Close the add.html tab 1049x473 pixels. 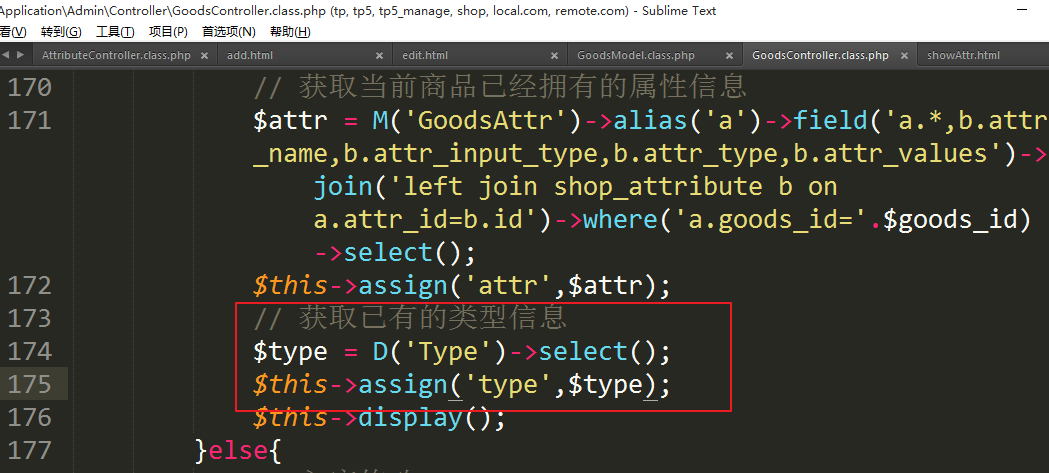379,56
